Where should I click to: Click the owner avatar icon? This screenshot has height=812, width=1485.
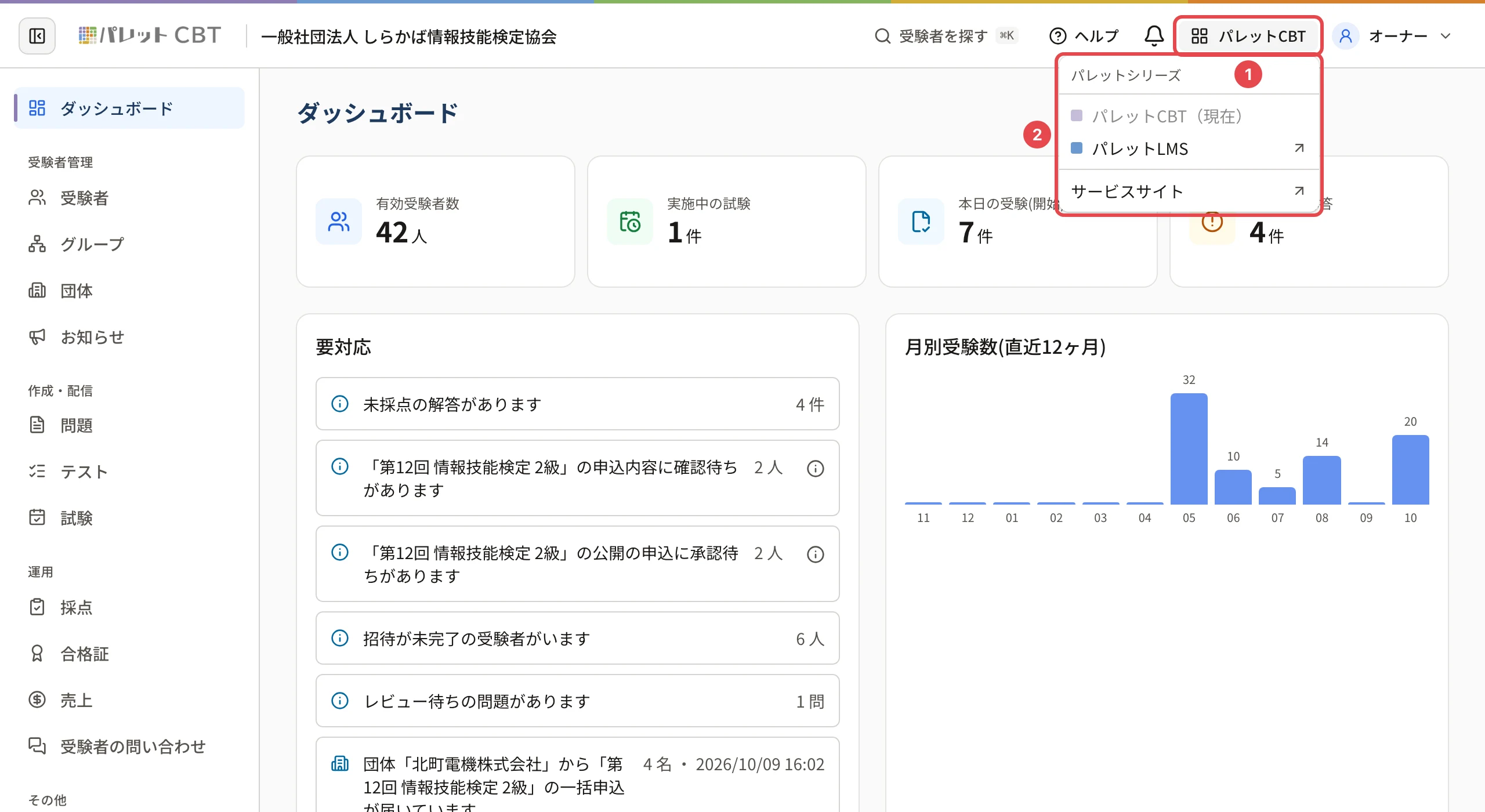click(1346, 36)
